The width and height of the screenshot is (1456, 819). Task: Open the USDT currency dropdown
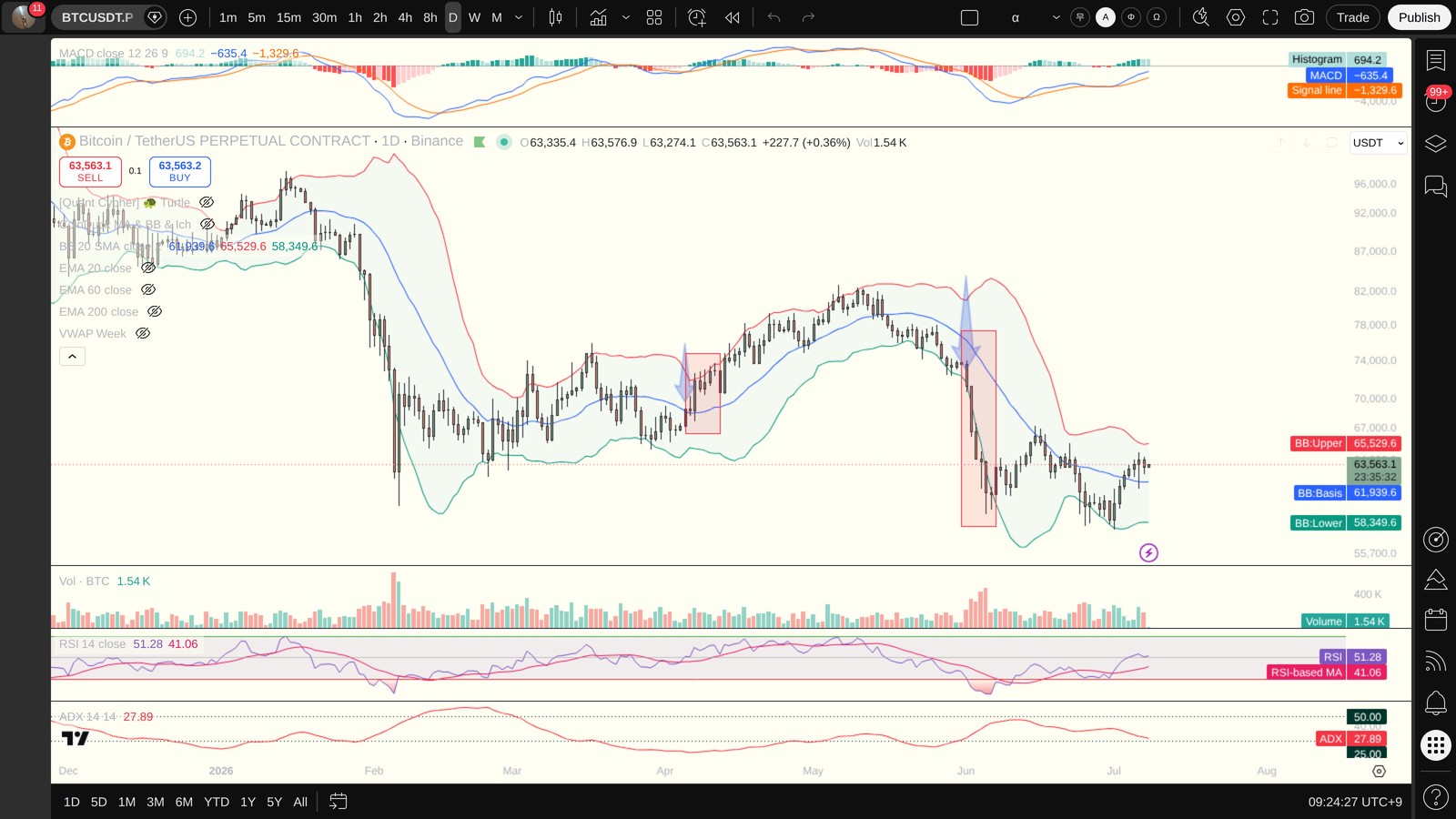coord(1378,143)
